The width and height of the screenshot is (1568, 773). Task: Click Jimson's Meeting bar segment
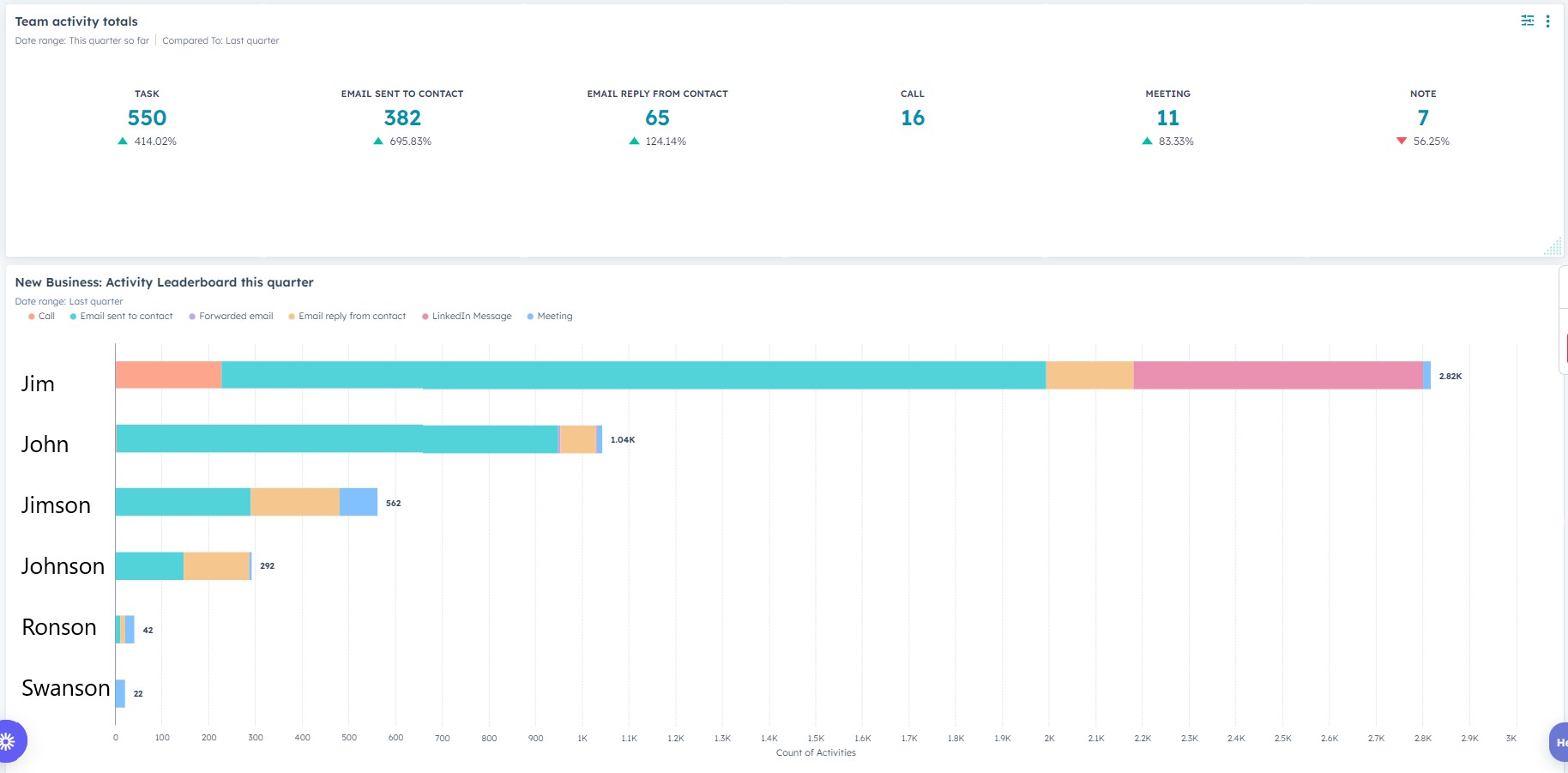(x=359, y=502)
